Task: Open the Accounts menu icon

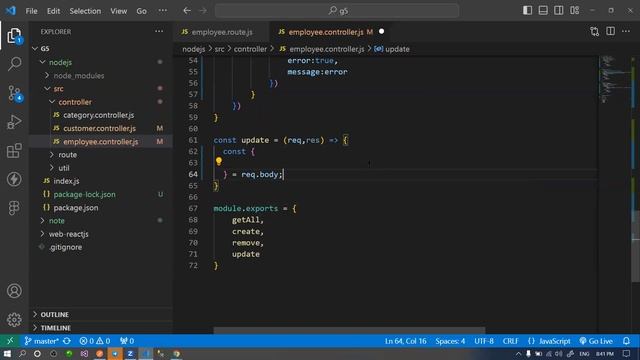Action: point(14,291)
